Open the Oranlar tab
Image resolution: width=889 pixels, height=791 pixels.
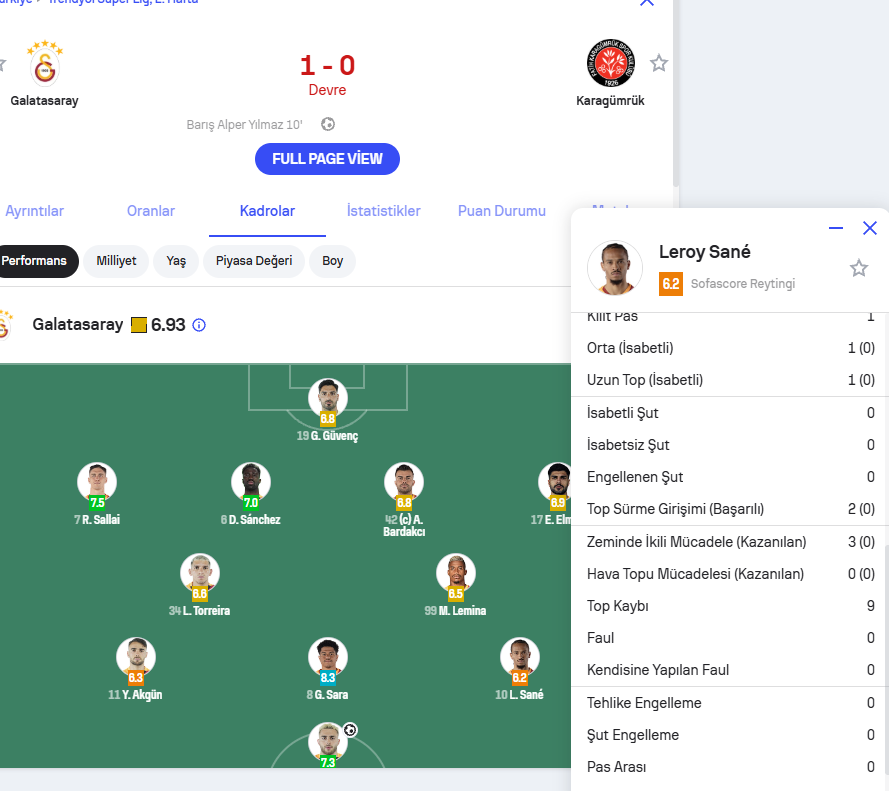pos(151,211)
